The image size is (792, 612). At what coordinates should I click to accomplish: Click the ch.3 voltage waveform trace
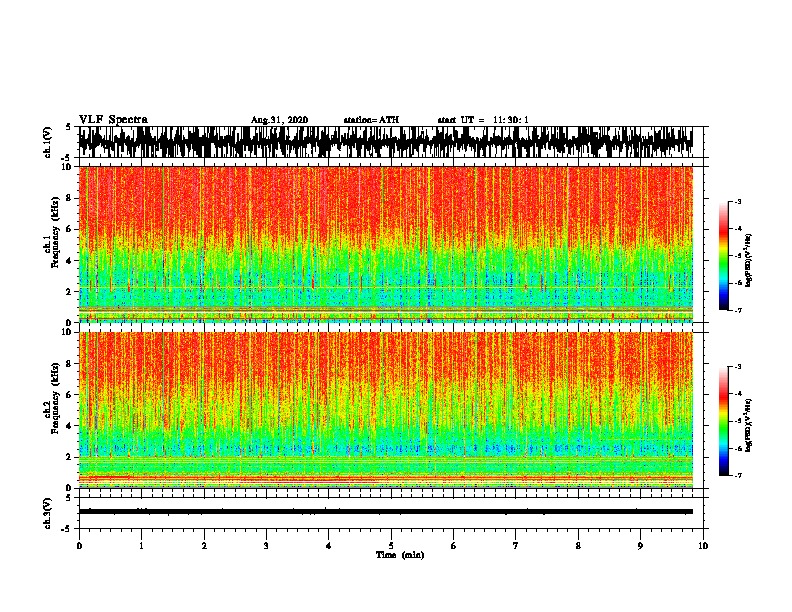386,512
